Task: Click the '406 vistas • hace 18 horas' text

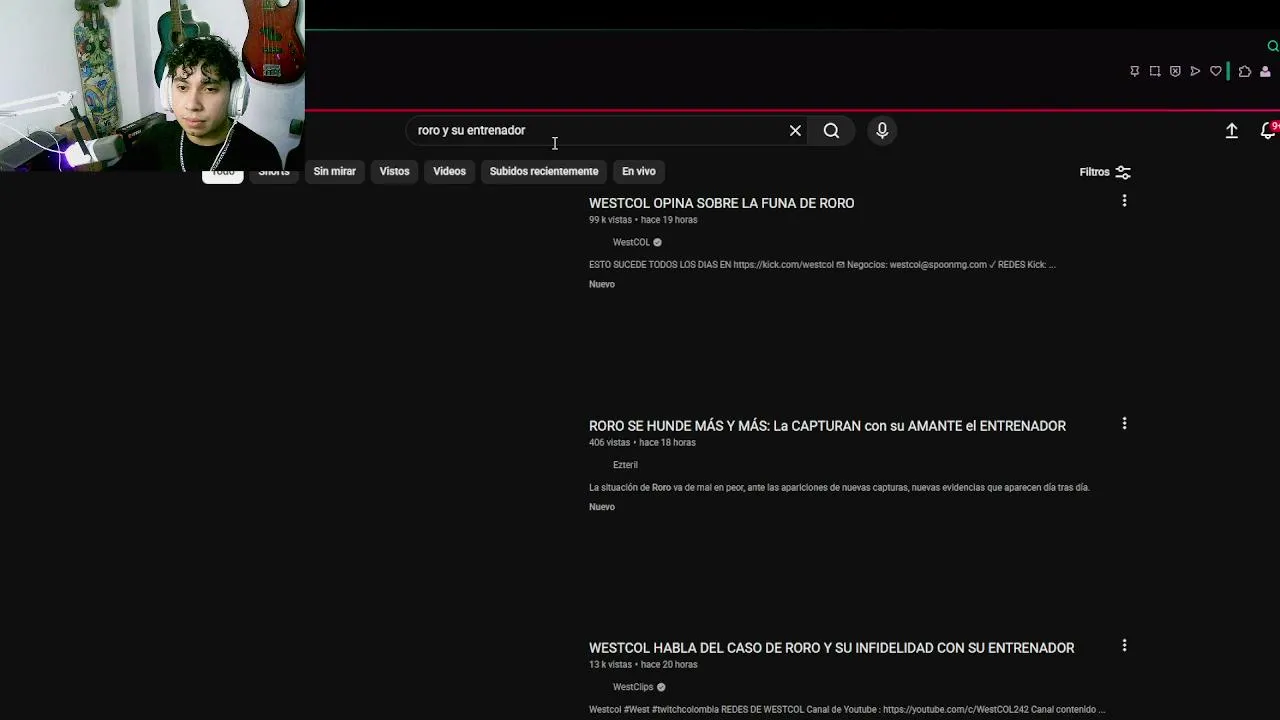Action: [x=642, y=442]
